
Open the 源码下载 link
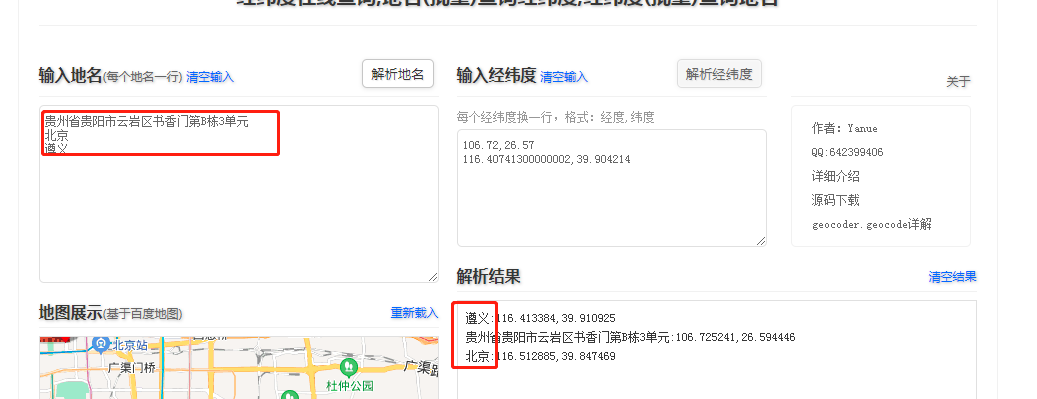tap(835, 200)
